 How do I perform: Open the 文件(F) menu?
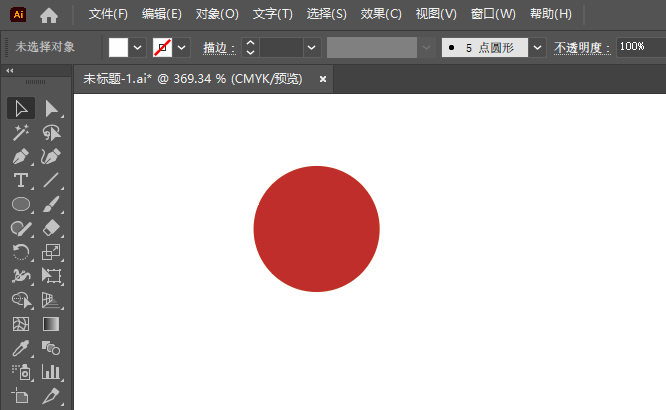click(x=108, y=14)
